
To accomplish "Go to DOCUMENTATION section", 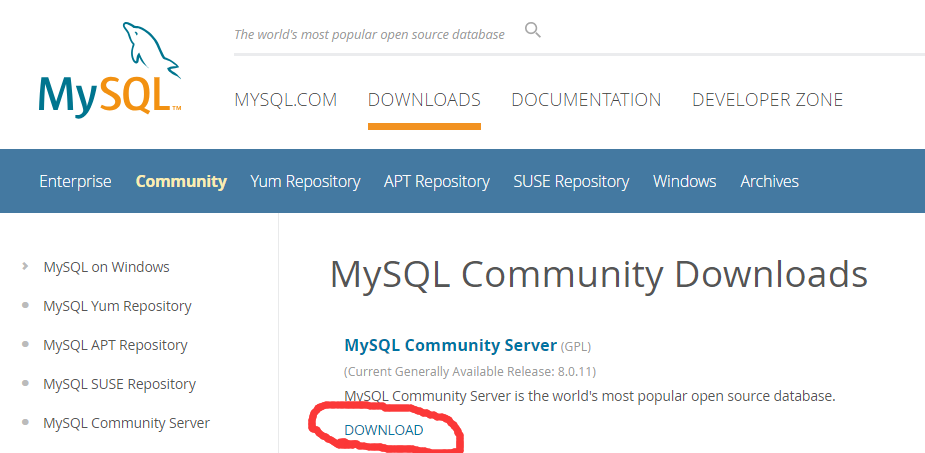I will (586, 100).
